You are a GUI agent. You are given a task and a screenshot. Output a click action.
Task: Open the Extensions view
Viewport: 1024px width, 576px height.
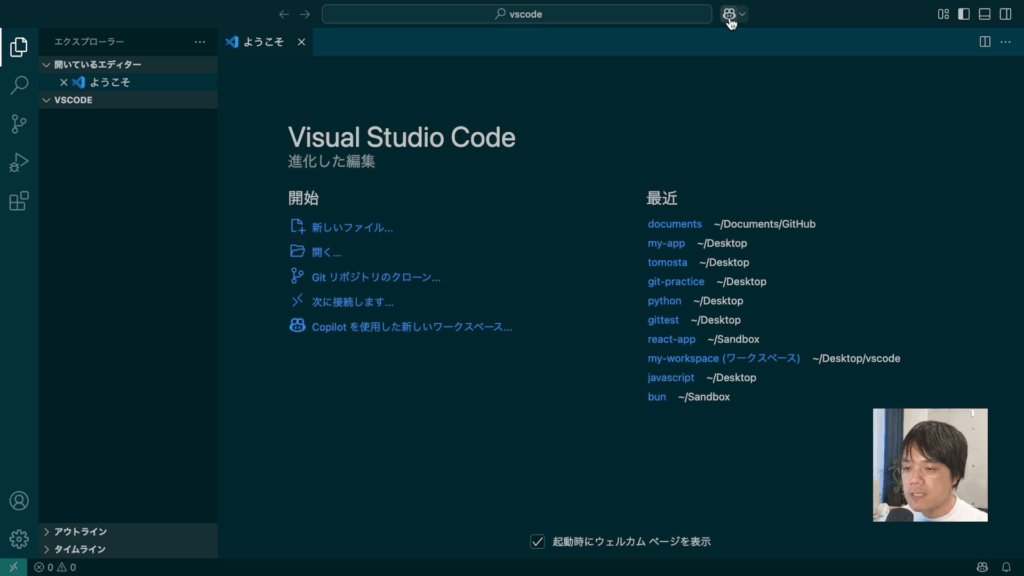(19, 201)
